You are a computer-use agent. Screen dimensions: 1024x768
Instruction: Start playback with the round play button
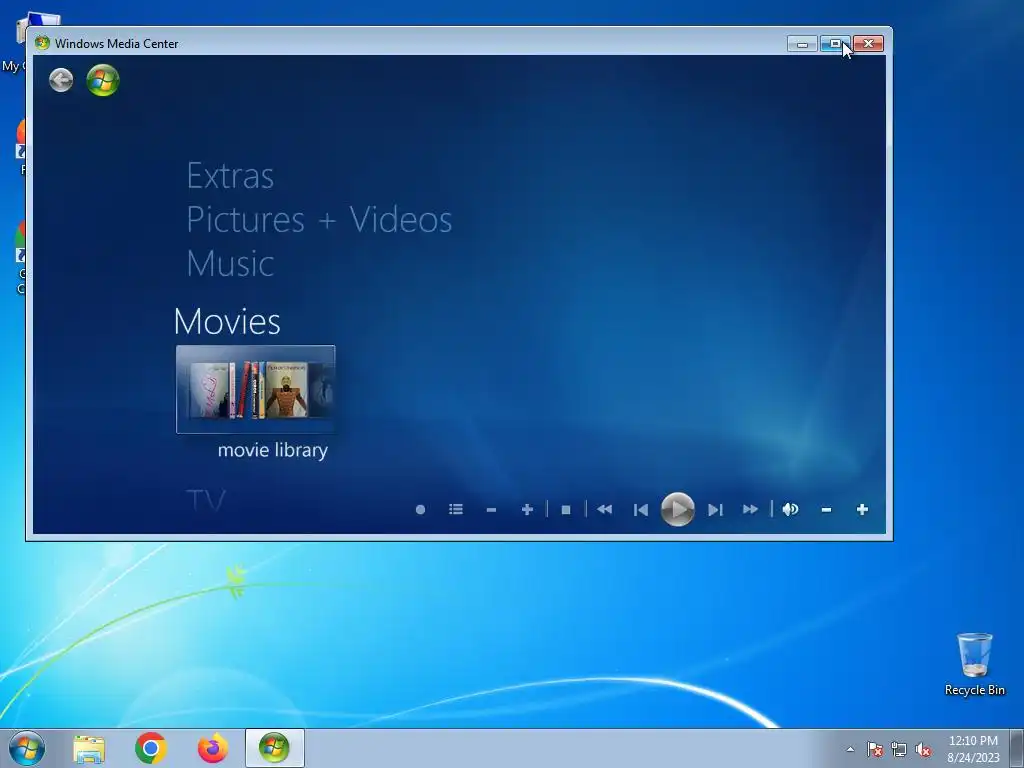point(677,509)
